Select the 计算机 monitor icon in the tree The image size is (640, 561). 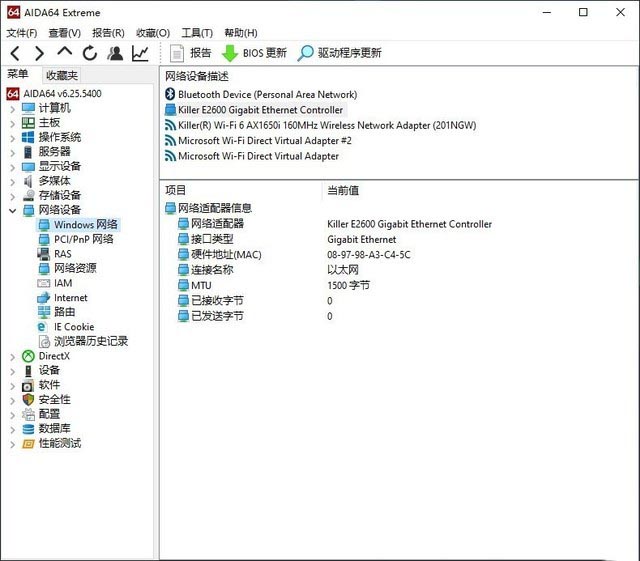pos(28,108)
